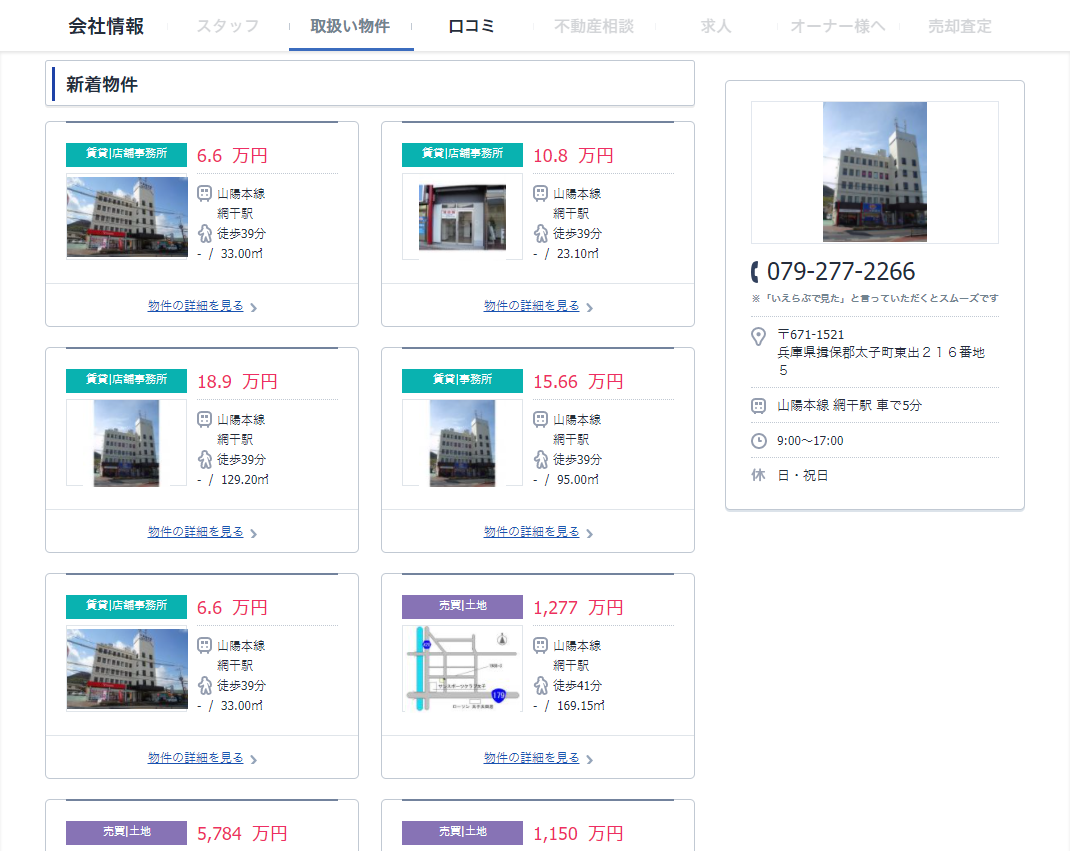The width and height of the screenshot is (1070, 851).
Task: Click walking icon in the 18.9万円 listing
Action: point(205,460)
